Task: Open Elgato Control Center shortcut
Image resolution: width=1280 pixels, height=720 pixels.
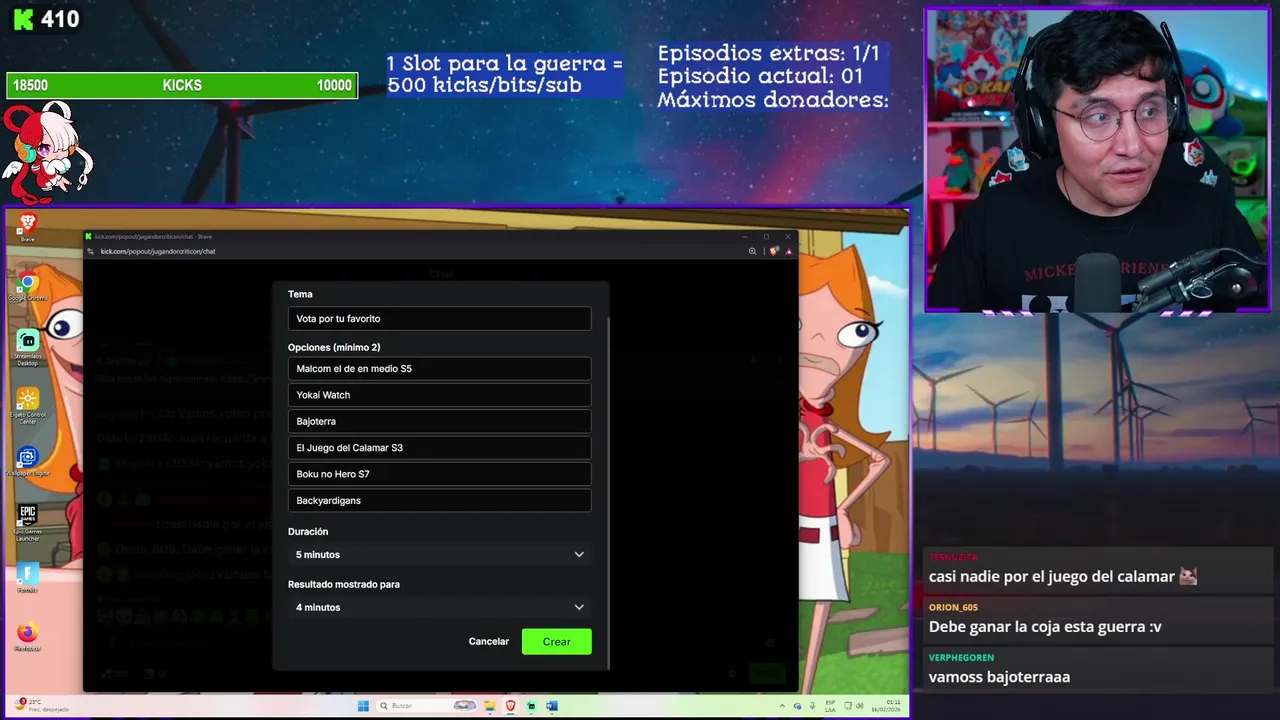Action: [27, 404]
